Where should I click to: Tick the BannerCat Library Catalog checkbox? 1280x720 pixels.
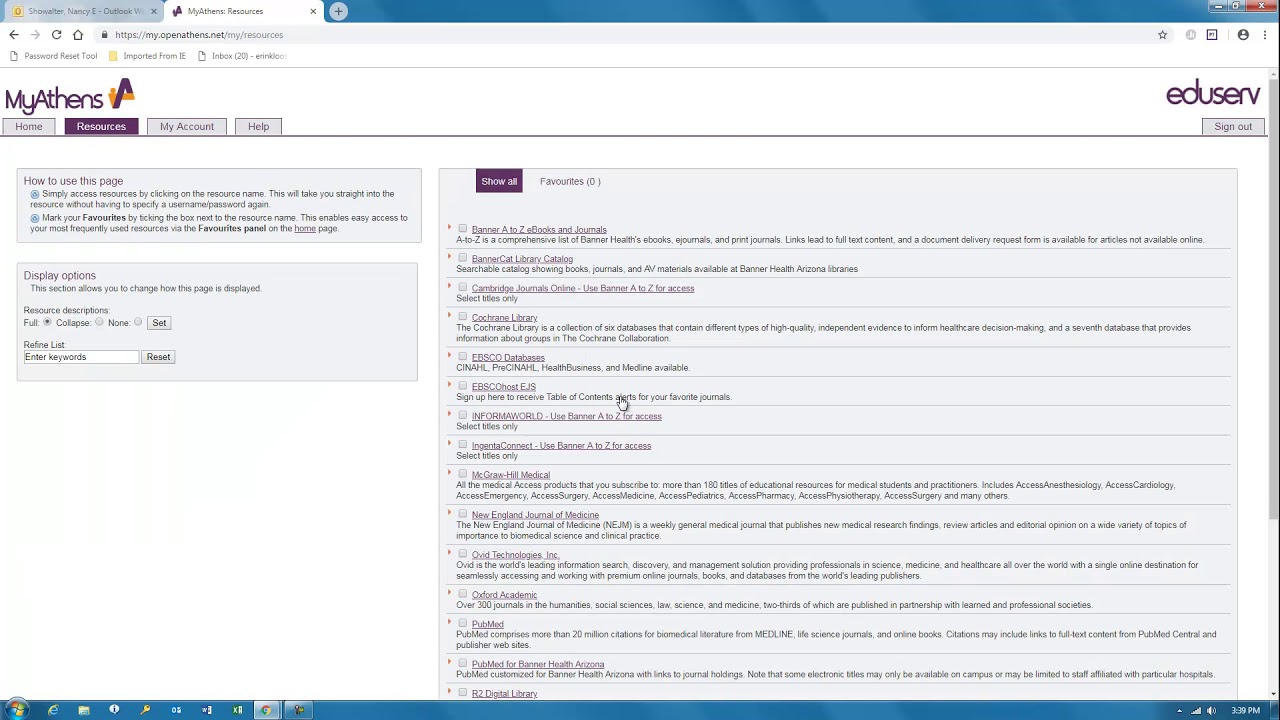point(463,258)
